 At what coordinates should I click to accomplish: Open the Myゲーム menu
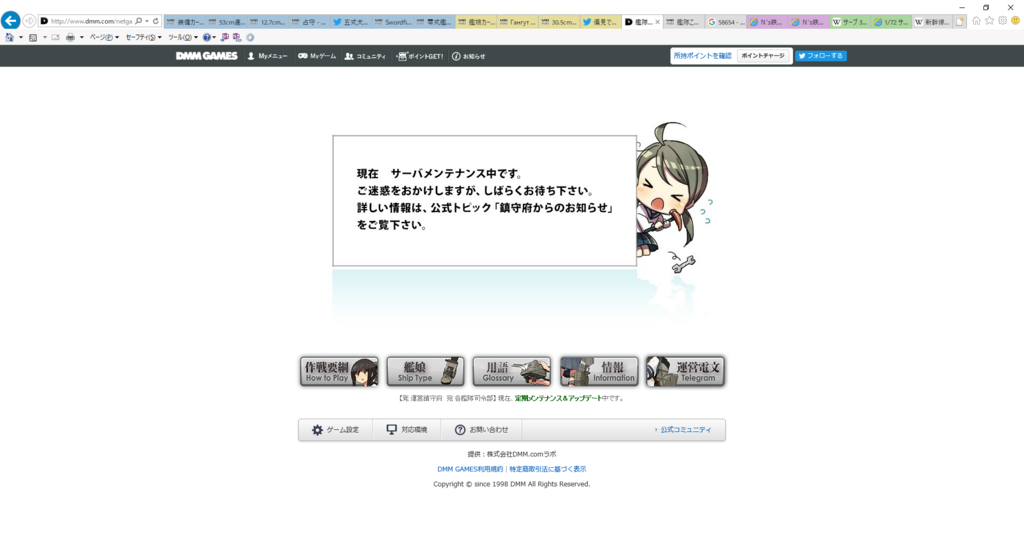pyautogui.click(x=317, y=56)
